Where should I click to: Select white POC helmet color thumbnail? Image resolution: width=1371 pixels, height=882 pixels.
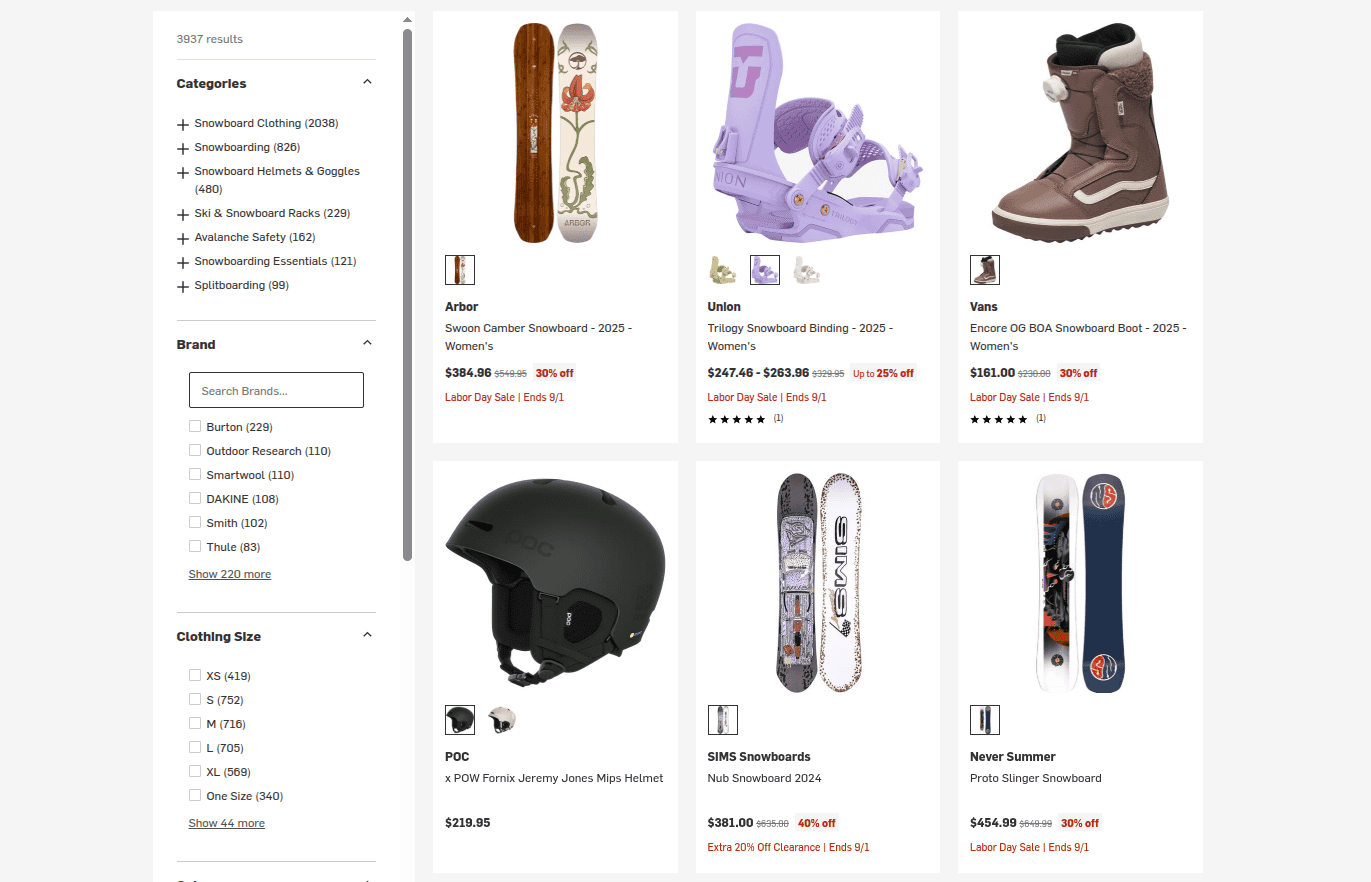pyautogui.click(x=502, y=720)
